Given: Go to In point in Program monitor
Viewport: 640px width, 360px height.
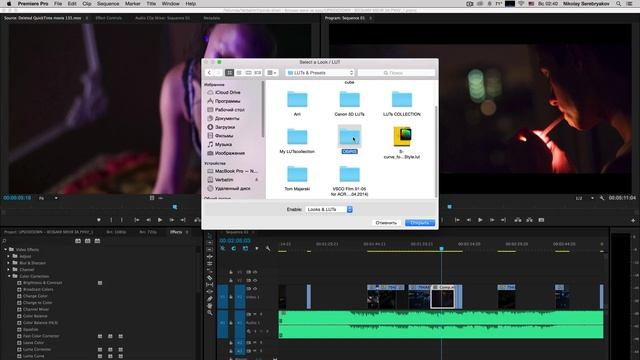Looking at the screenshot, I should pyautogui.click(x=457, y=220).
